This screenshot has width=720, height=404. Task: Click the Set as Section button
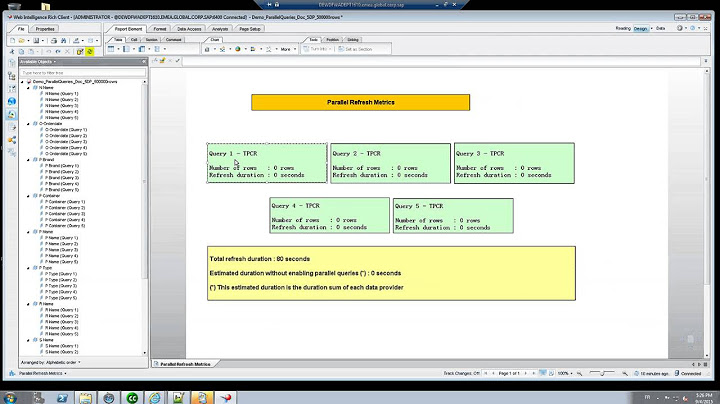[355, 49]
